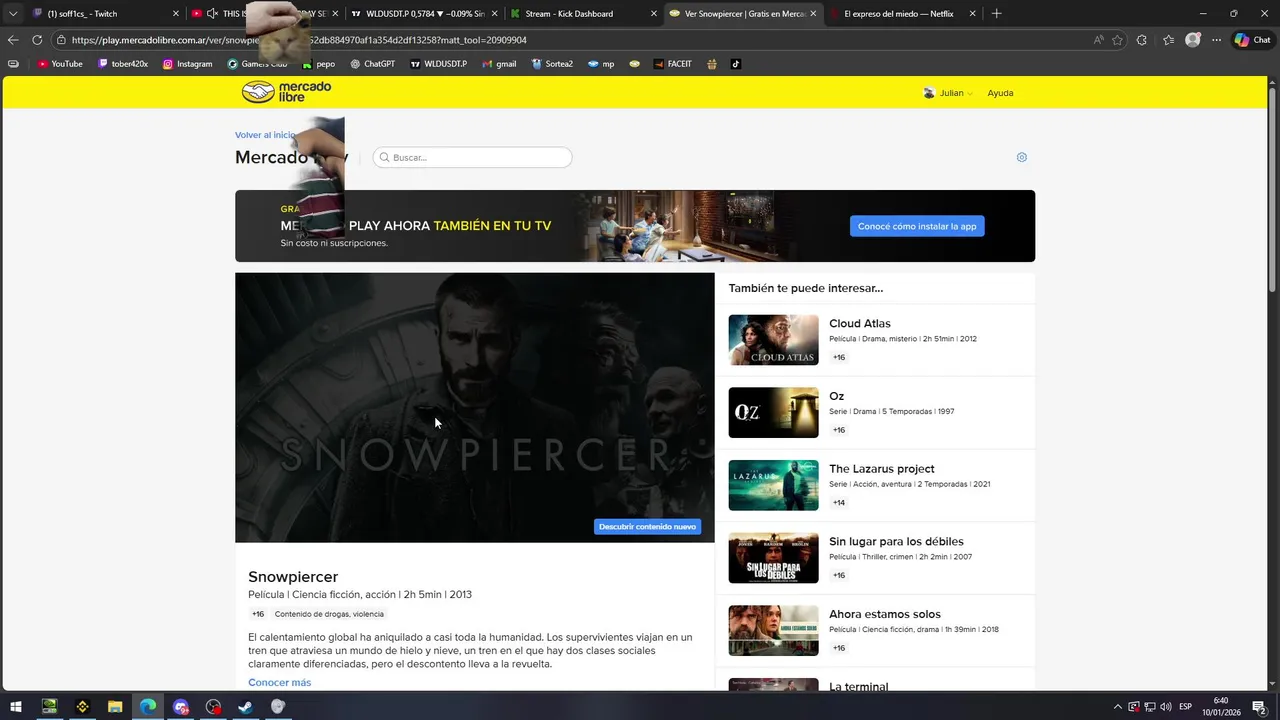Open Cloud Atlas thumbnail
The width and height of the screenshot is (1280, 720).
(x=773, y=340)
